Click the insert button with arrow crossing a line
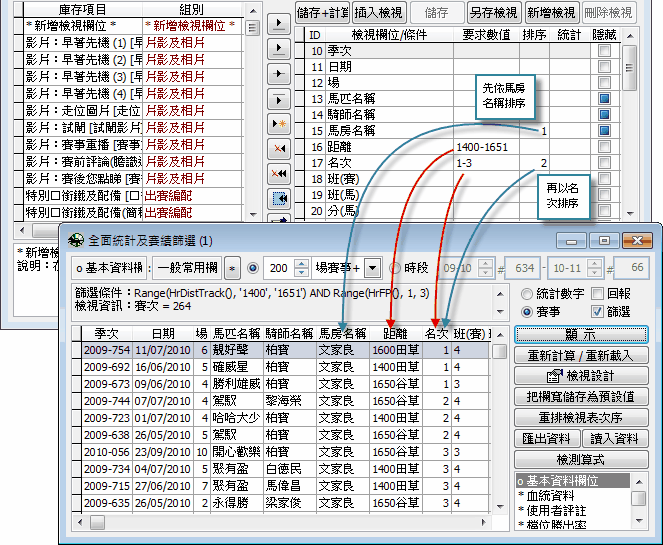663x545 pixels. (279, 74)
